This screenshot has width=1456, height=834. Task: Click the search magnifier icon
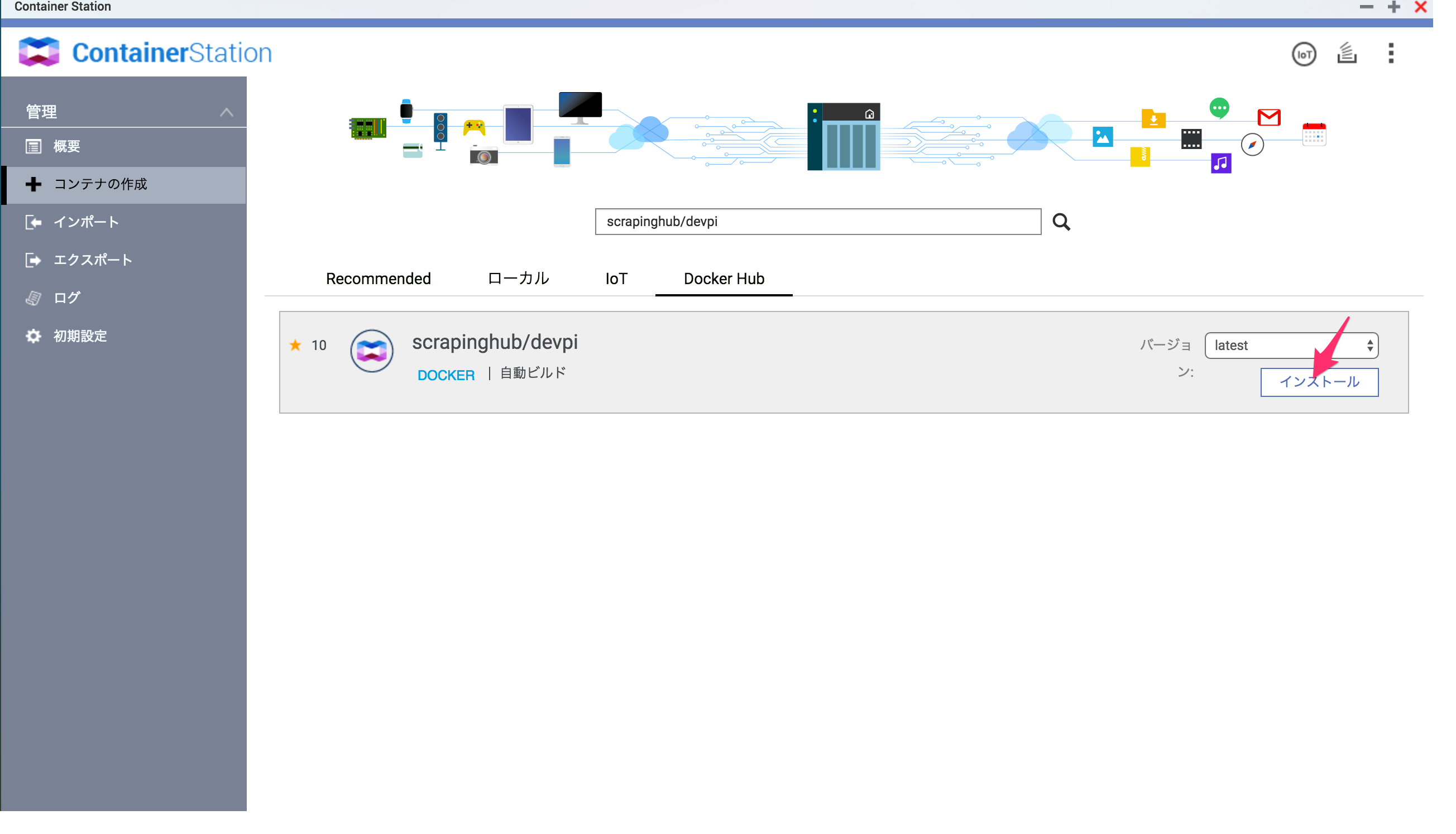tap(1061, 222)
